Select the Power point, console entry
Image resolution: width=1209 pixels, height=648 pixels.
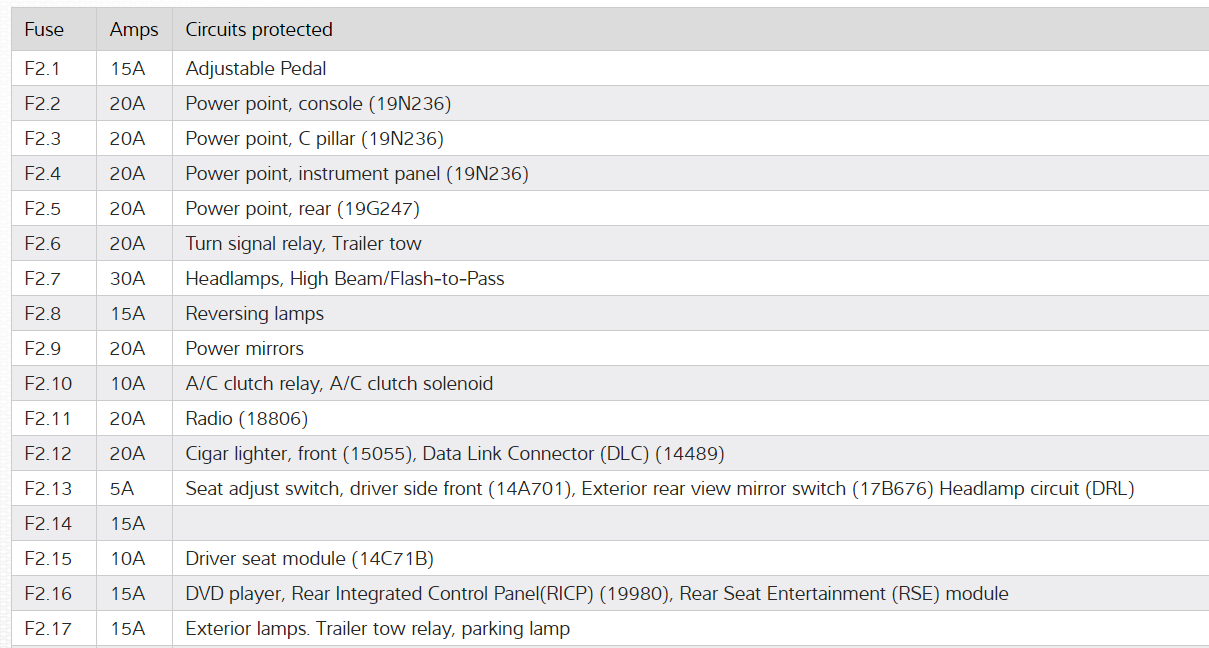click(x=318, y=104)
